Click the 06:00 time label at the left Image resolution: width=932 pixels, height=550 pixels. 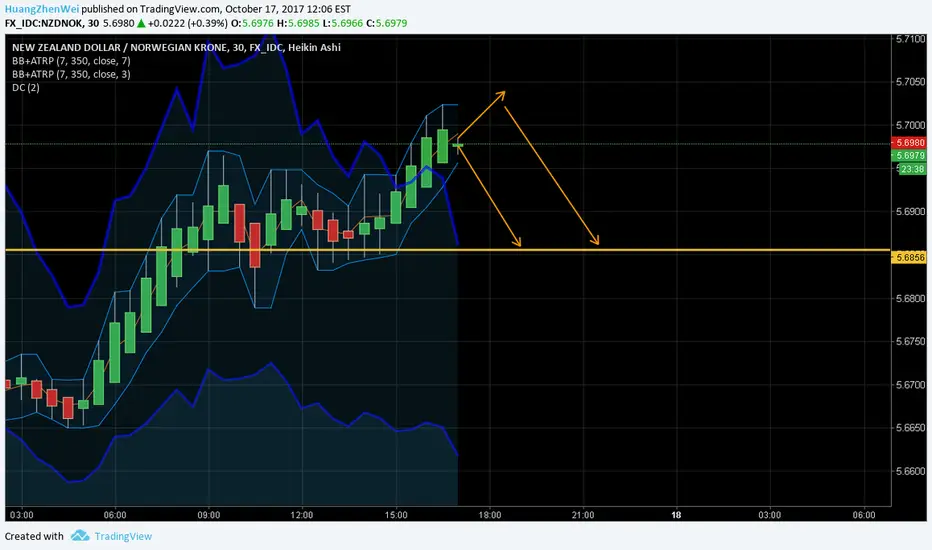coord(115,515)
